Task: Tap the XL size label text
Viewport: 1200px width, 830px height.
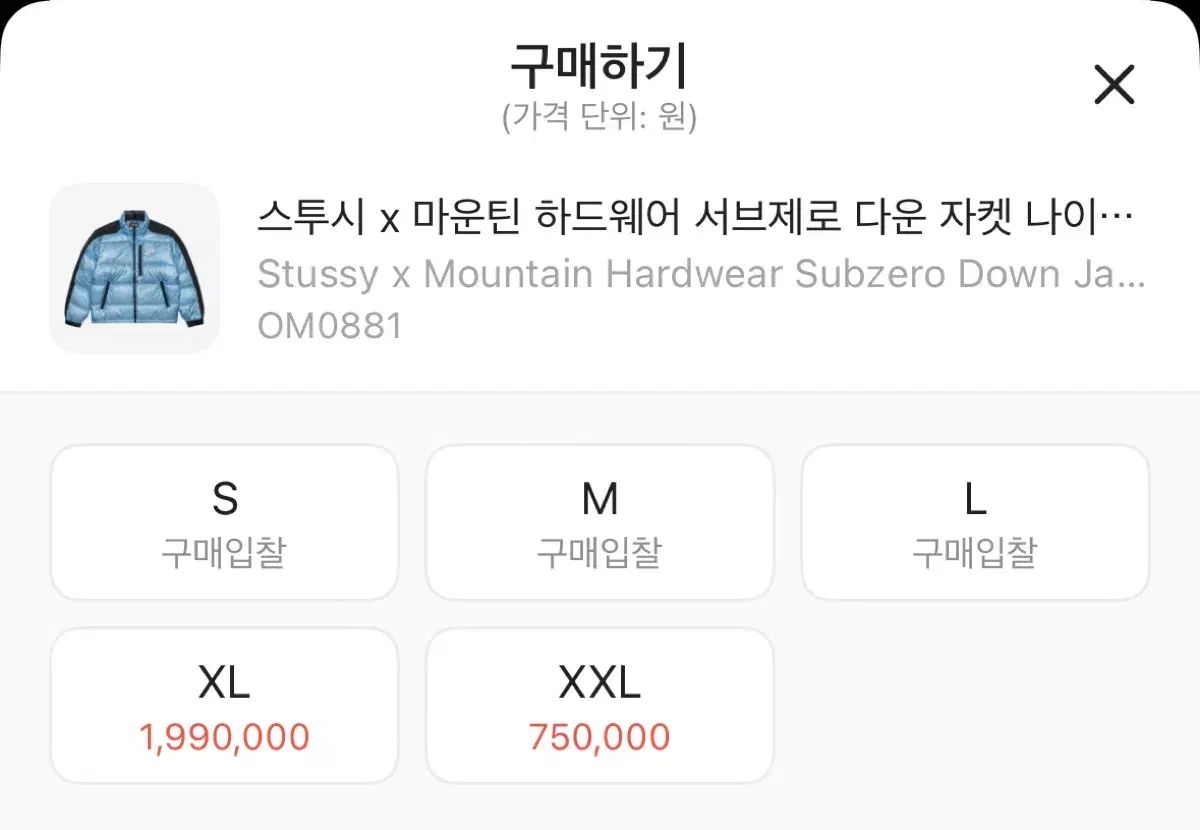Action: point(224,684)
